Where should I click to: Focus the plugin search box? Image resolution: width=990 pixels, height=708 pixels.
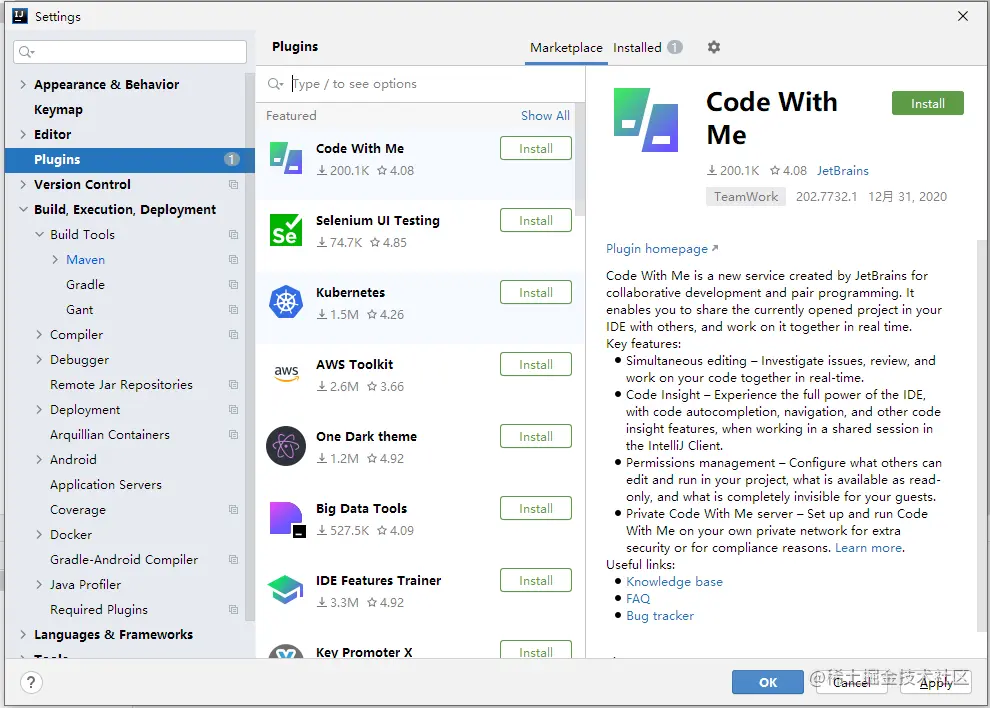pos(420,84)
